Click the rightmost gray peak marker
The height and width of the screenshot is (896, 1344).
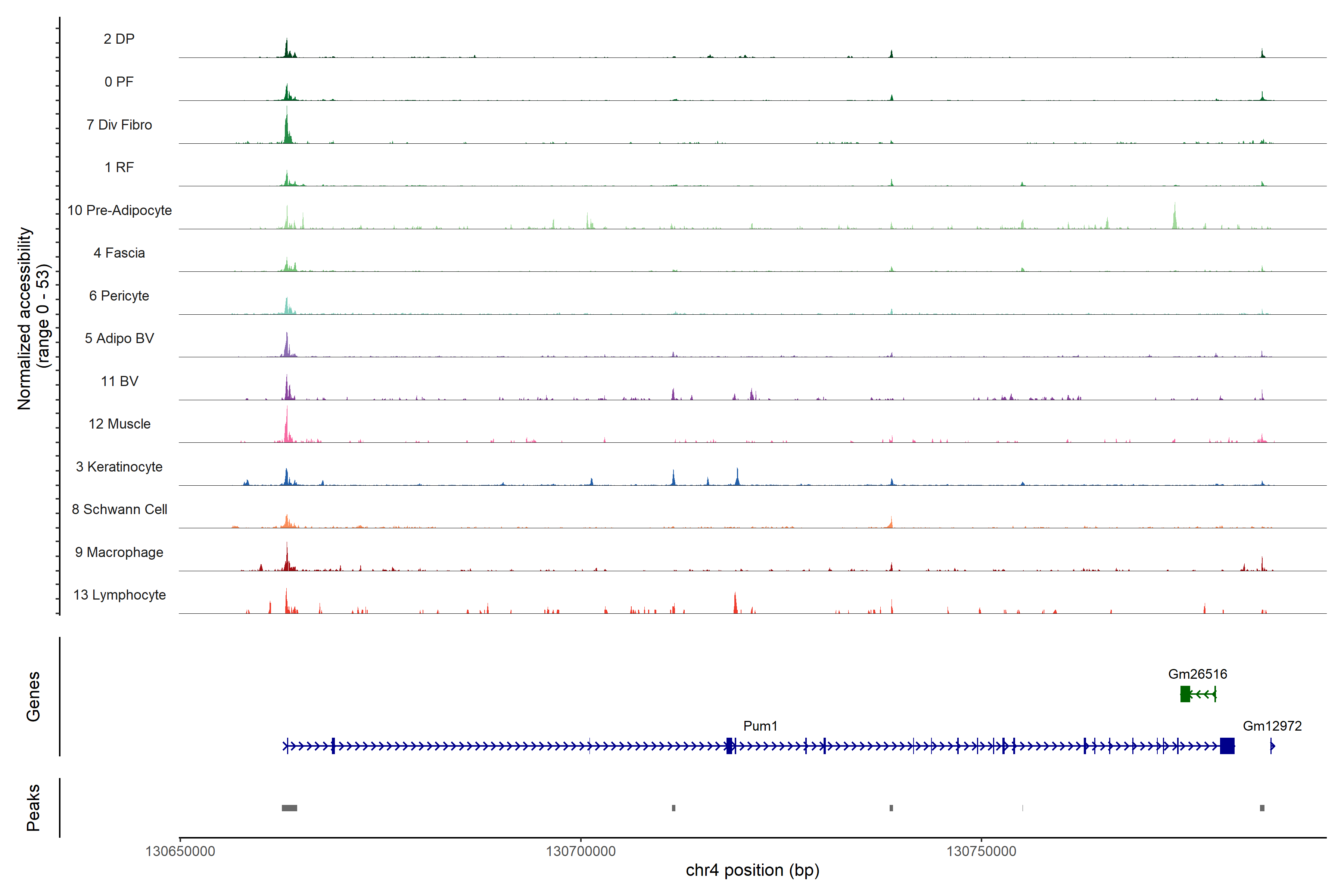click(1262, 808)
